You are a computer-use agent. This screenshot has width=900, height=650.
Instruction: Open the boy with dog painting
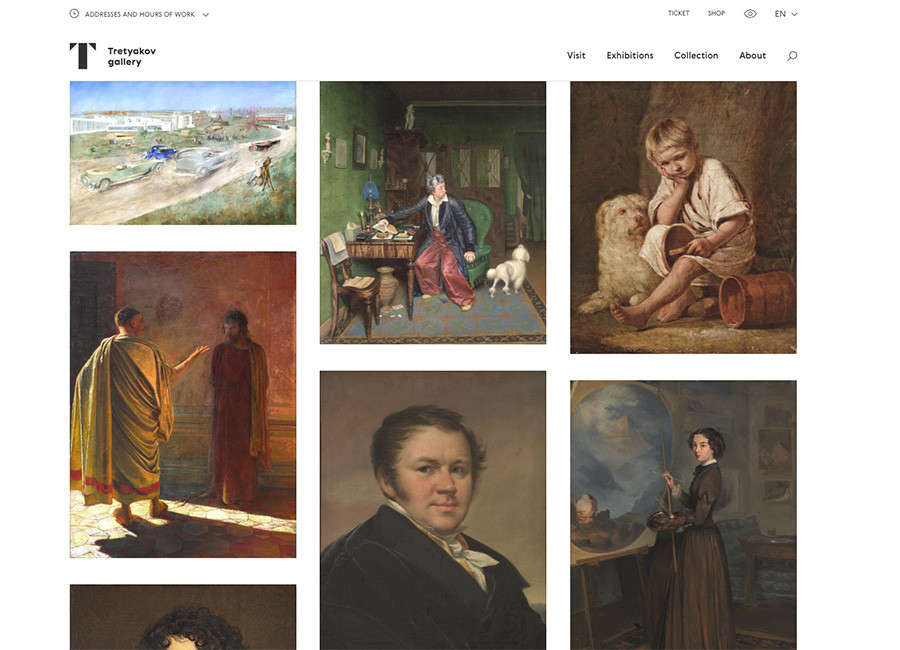click(683, 217)
